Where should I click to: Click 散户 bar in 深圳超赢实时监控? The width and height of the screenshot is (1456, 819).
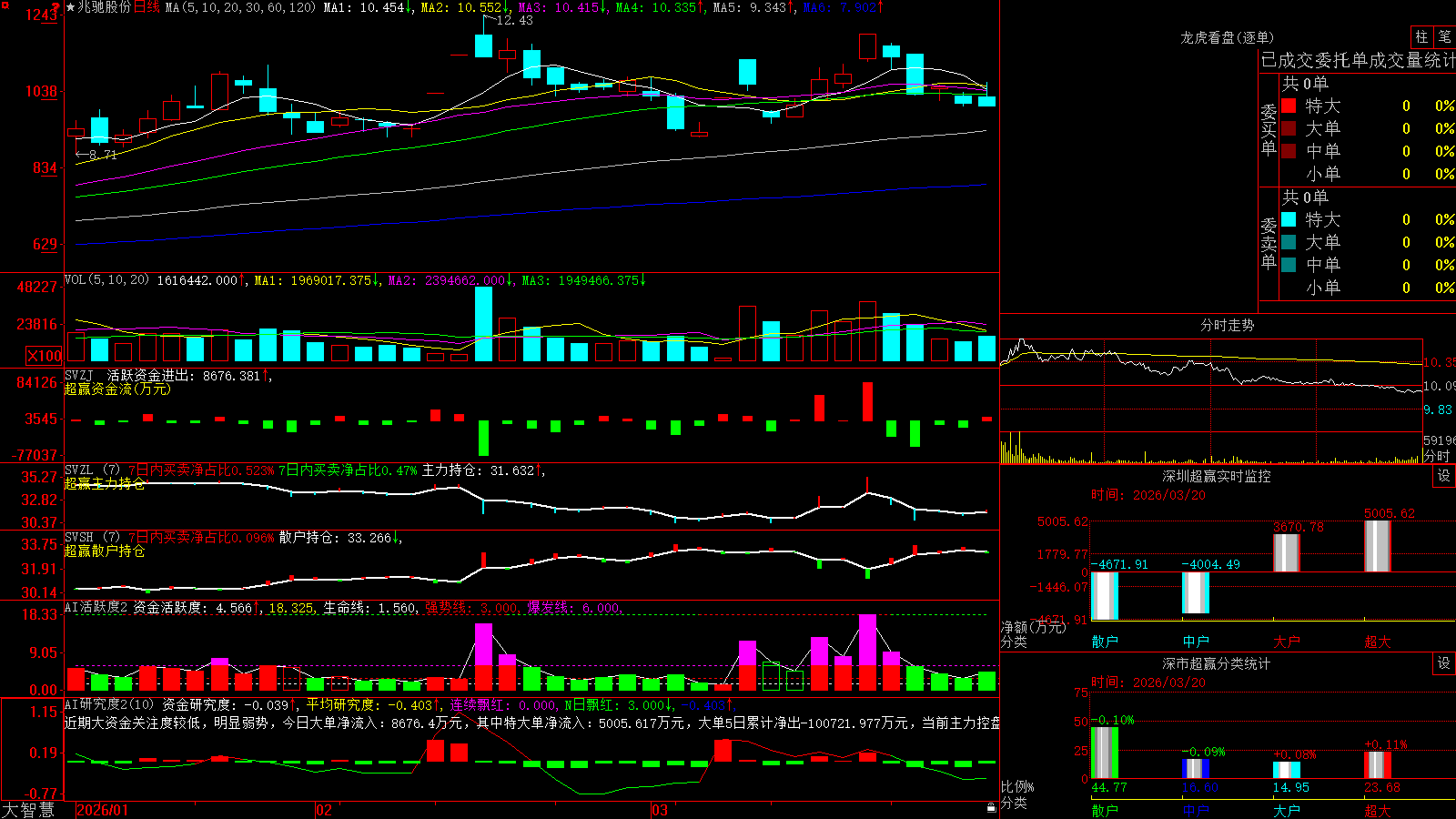pyautogui.click(x=1105, y=596)
